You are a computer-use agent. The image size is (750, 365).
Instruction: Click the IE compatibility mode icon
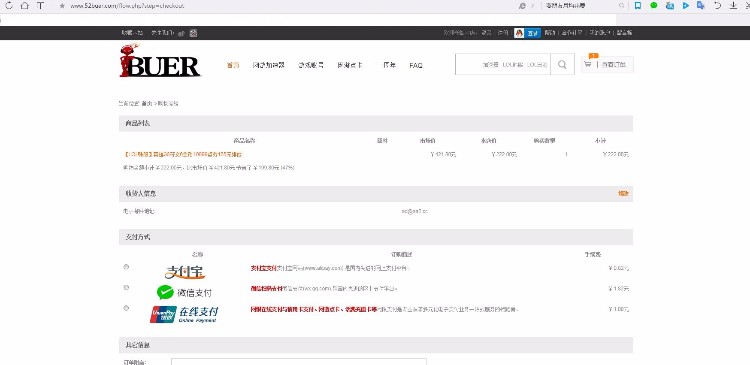pyautogui.click(x=522, y=6)
